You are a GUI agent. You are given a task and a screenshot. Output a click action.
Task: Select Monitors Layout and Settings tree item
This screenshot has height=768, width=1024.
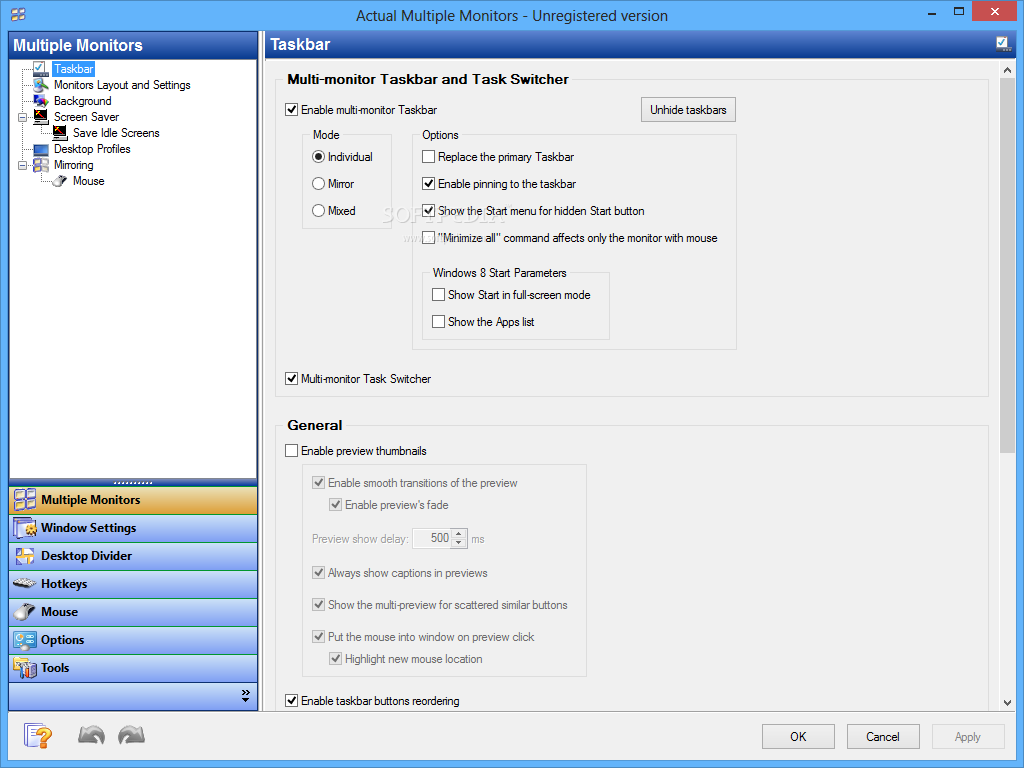(x=122, y=85)
